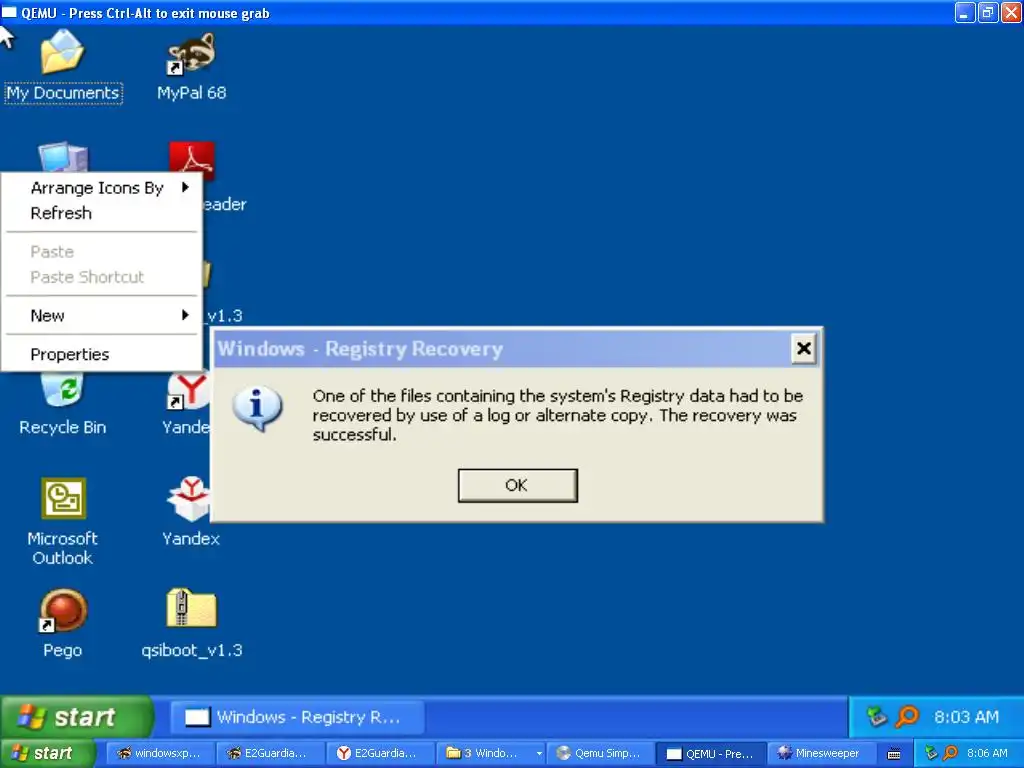1024x768 pixels.
Task: Select the Pego shortcut icon
Action: [63, 611]
